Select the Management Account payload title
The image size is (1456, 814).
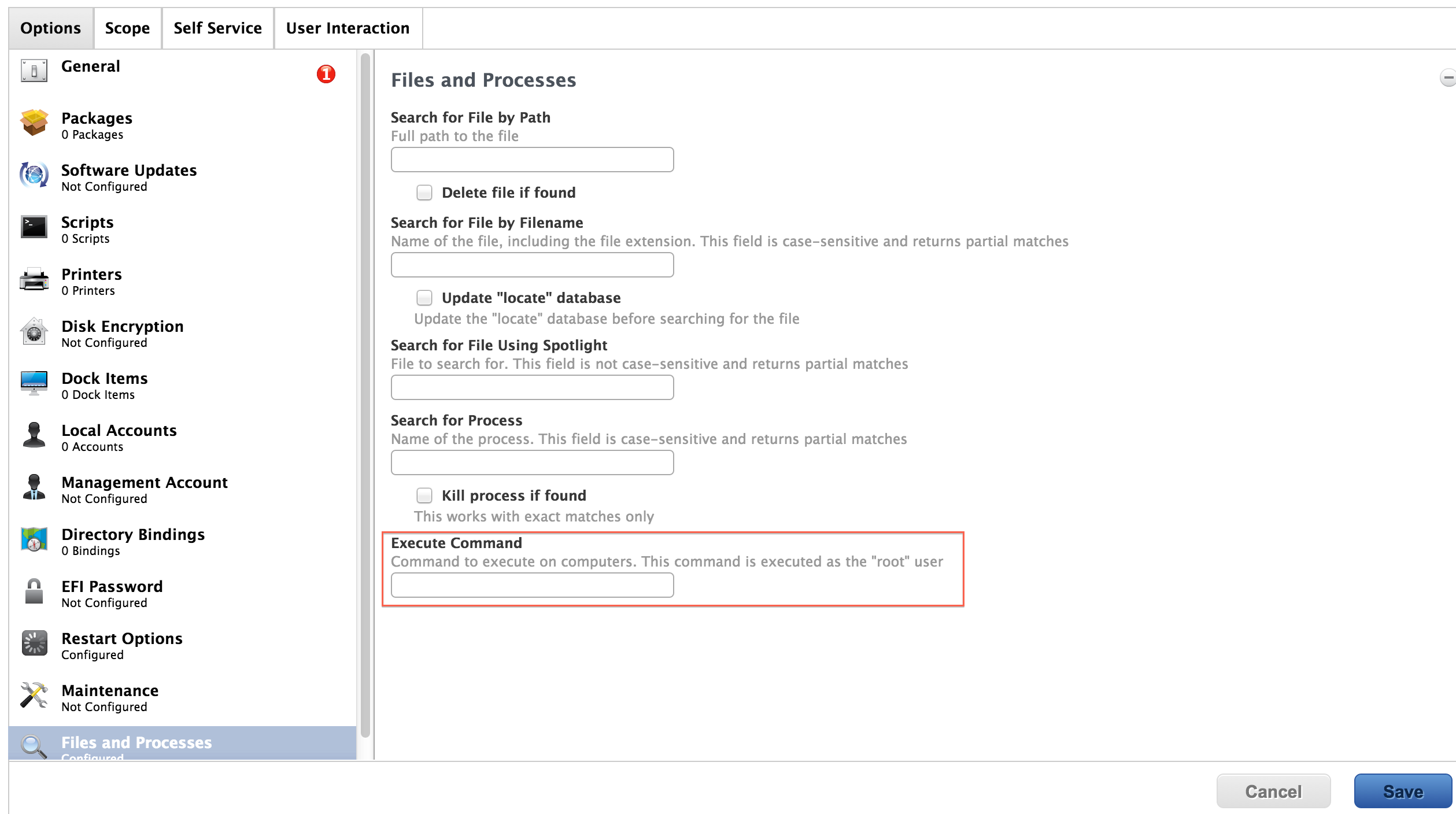coord(145,483)
